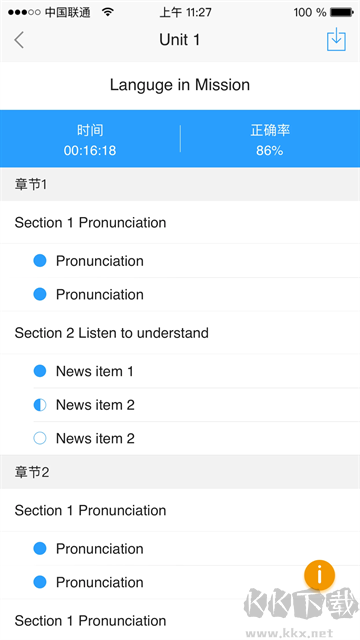The image size is (360, 640).
Task: Open second Pronunciation lesson in 章节1
Action: click(x=180, y=295)
